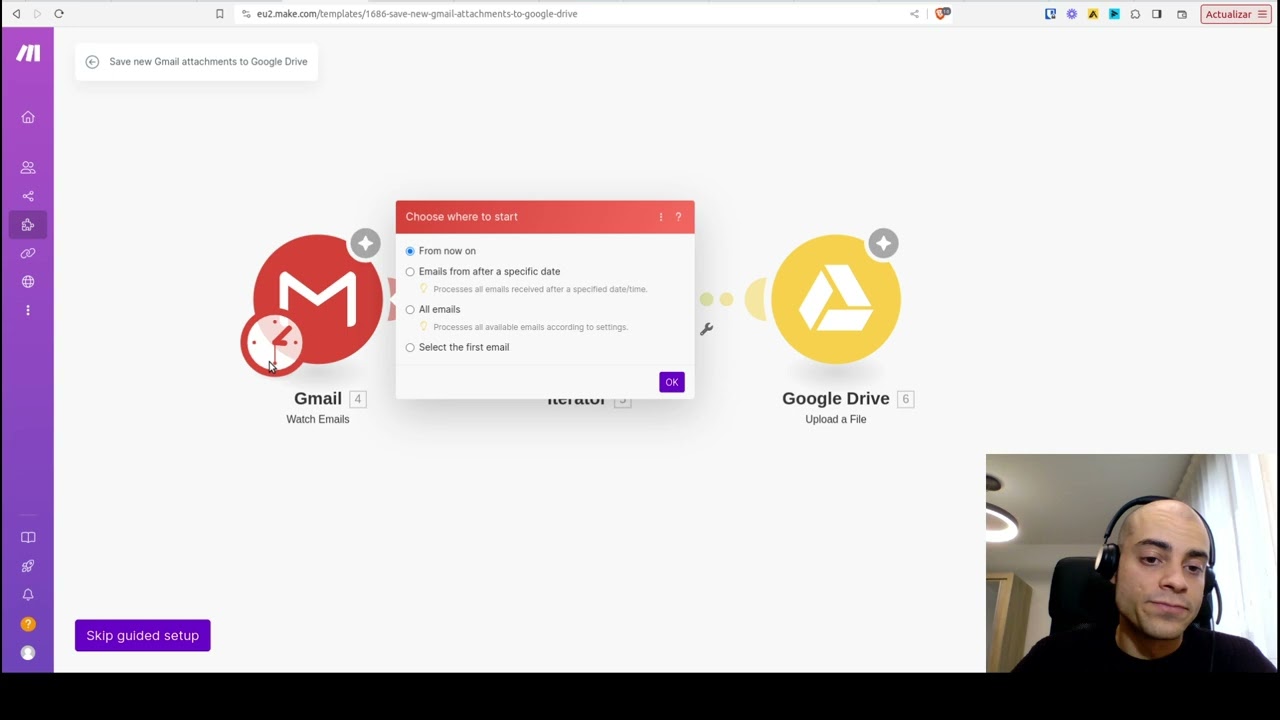Click the Google Drive module circle

pos(836,299)
